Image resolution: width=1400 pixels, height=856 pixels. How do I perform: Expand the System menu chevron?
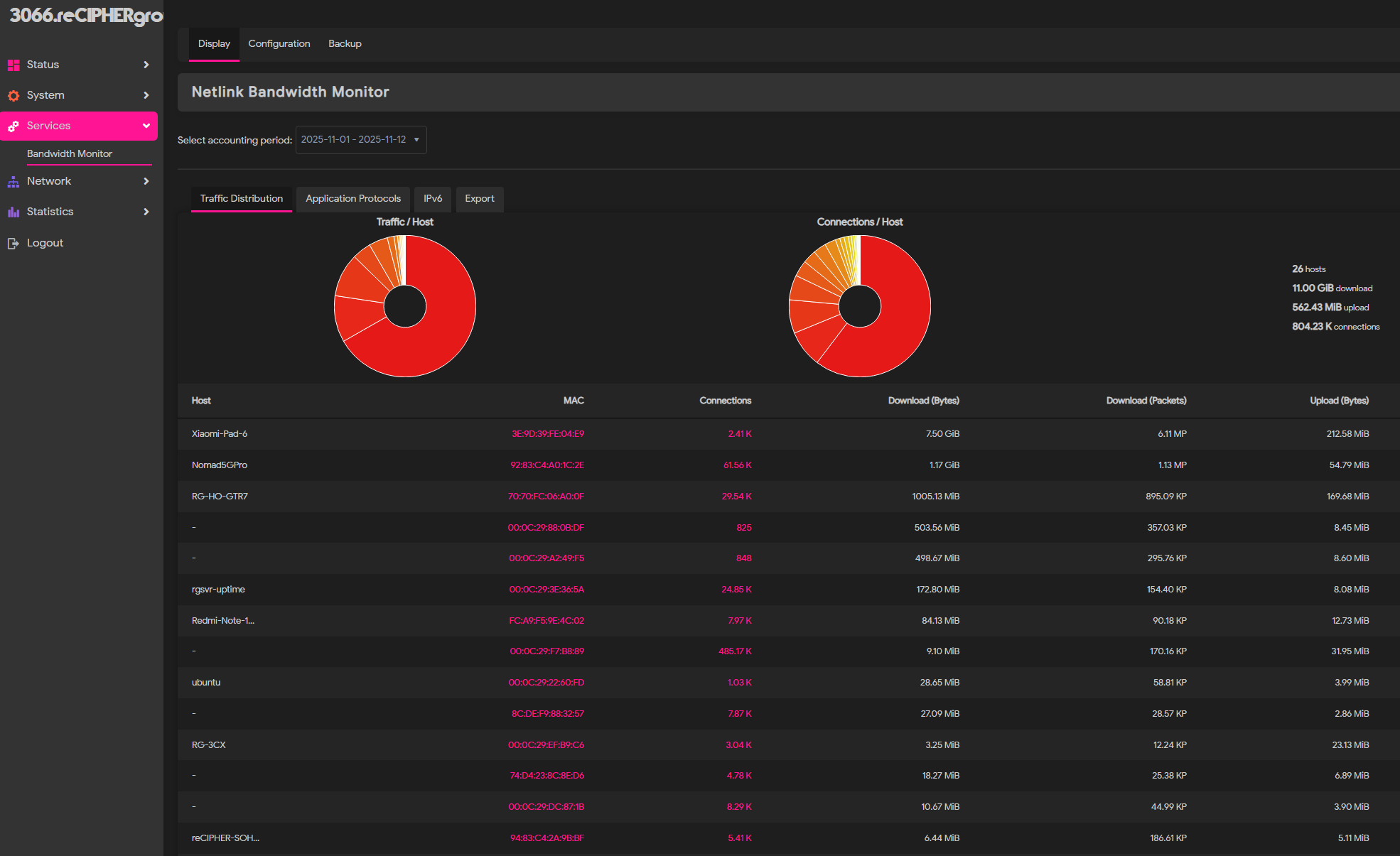[x=146, y=95]
